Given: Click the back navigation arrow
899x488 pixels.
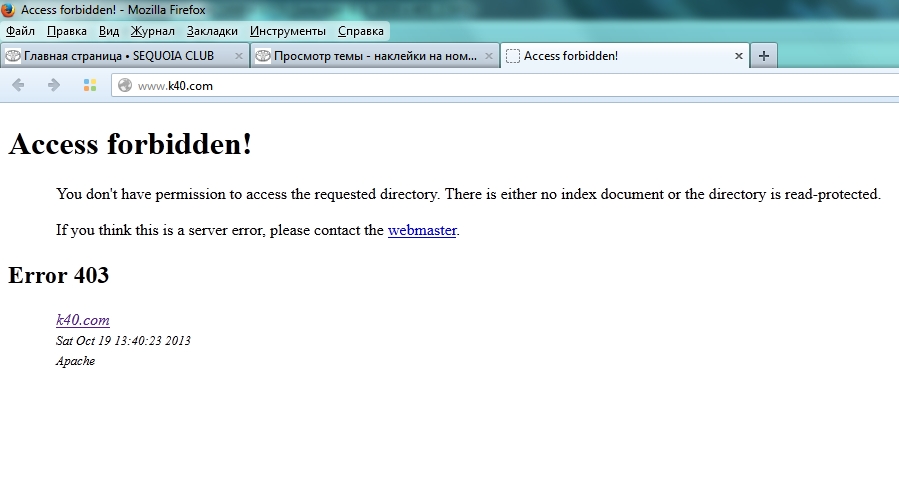Looking at the screenshot, I should click(18, 85).
